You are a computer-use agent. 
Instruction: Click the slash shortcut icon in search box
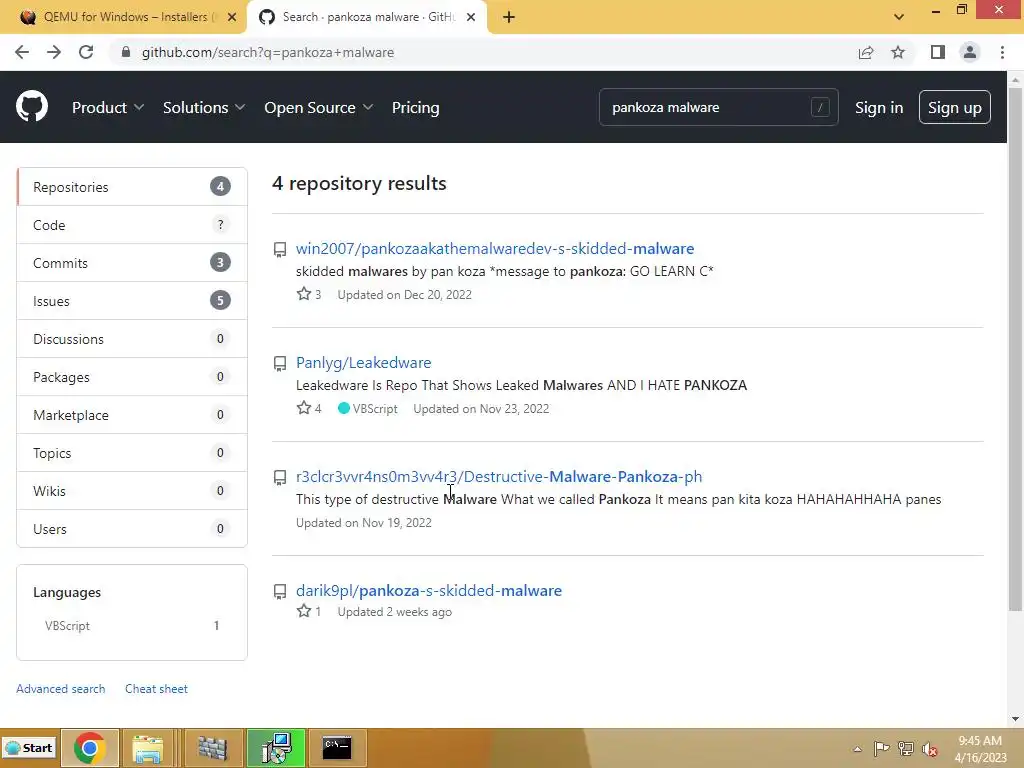tap(820, 107)
